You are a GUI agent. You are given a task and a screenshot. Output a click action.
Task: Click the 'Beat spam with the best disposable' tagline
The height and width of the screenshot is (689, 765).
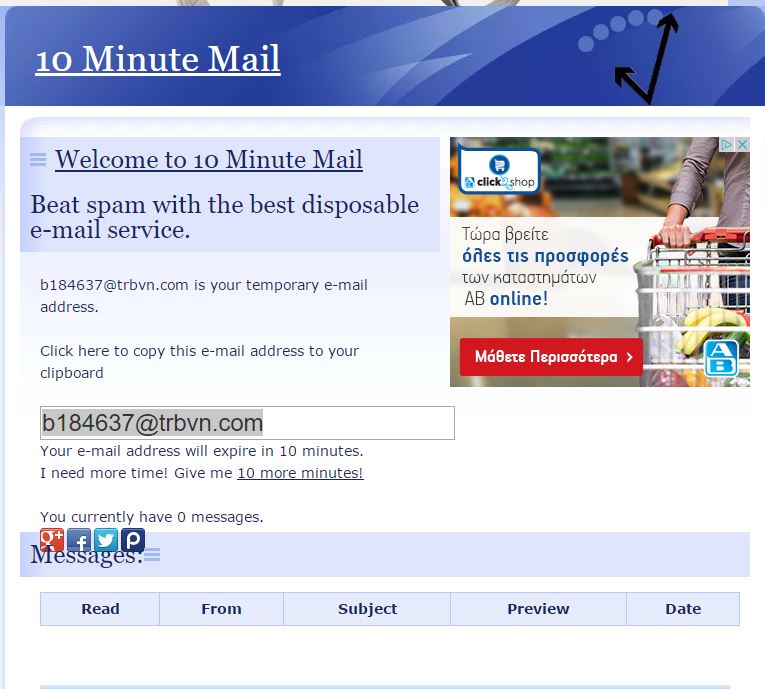point(224,217)
